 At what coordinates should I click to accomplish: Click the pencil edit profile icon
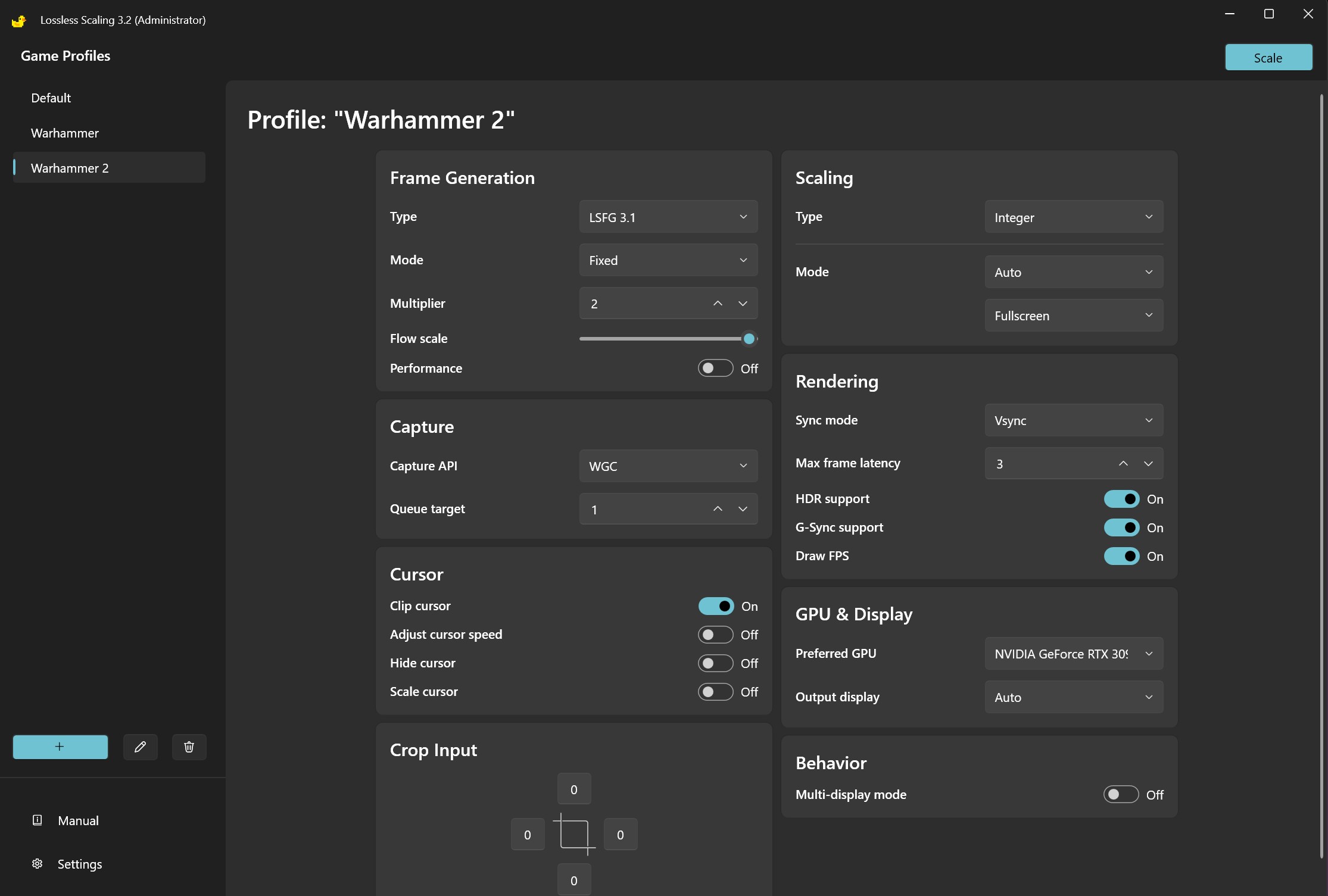coord(141,747)
